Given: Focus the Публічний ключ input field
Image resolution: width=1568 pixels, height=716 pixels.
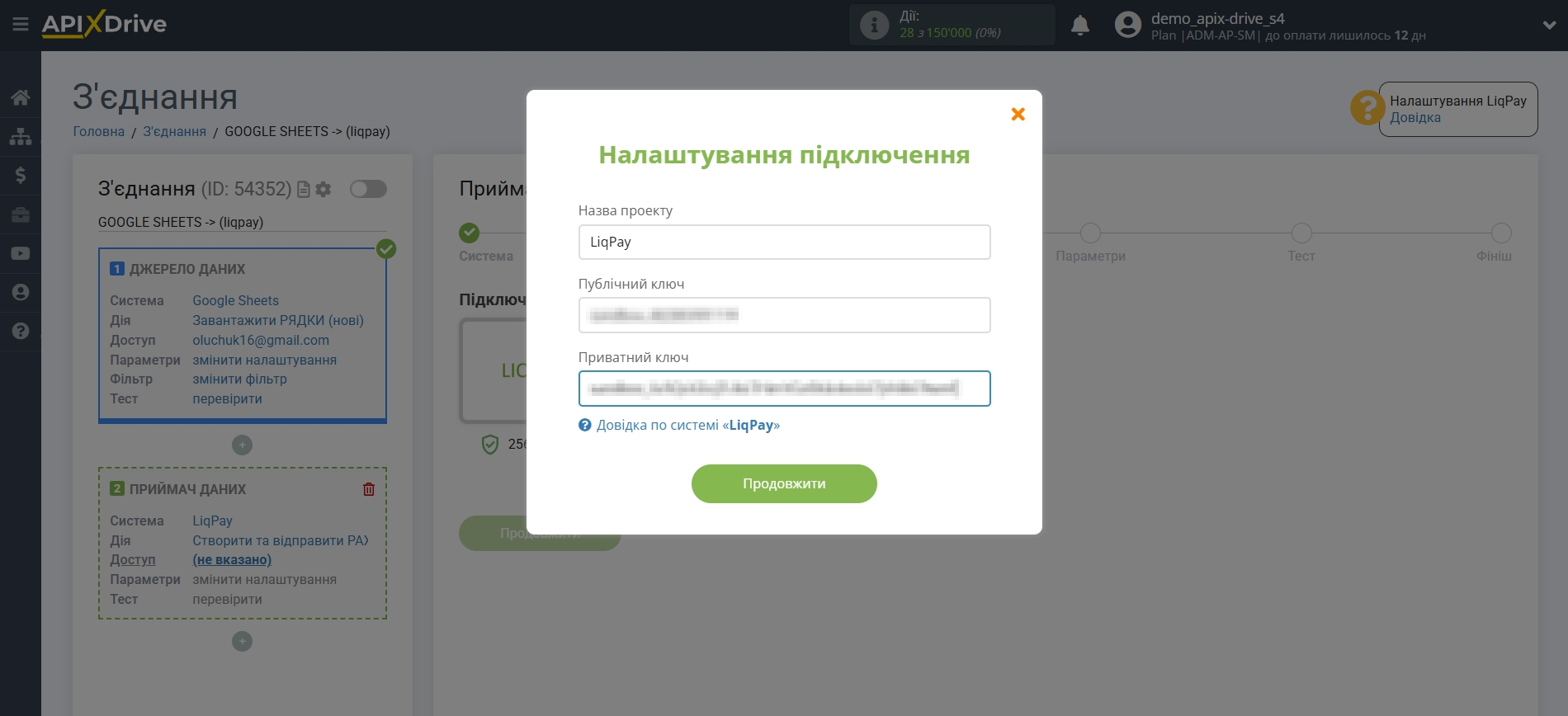Looking at the screenshot, I should click(x=784, y=314).
